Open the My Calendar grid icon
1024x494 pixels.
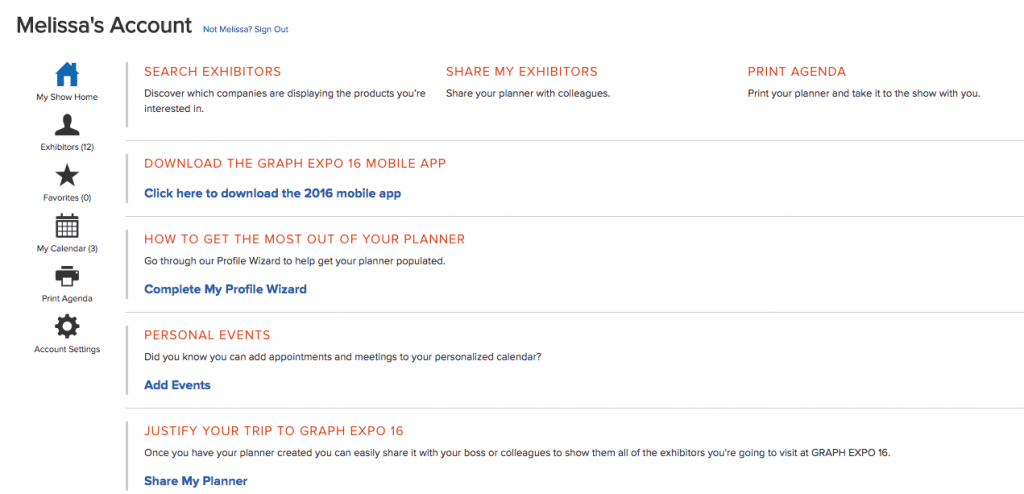tap(67, 226)
